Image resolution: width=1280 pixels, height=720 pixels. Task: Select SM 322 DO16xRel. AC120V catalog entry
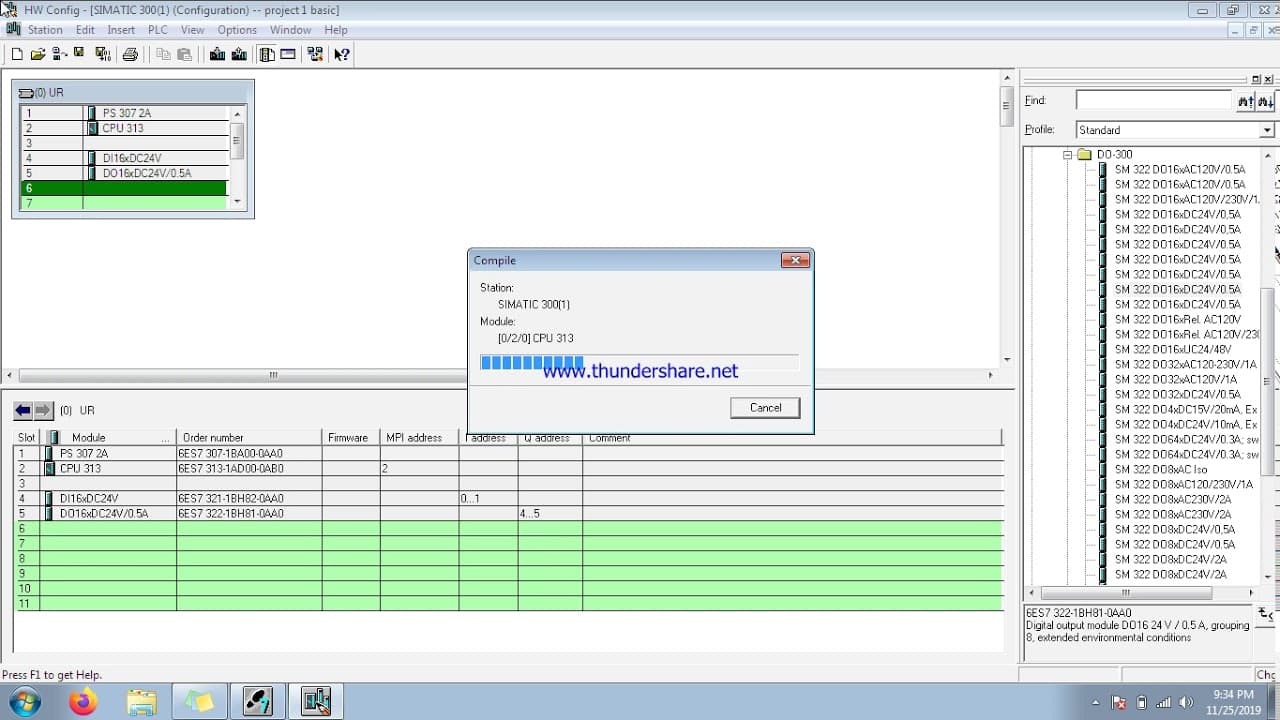1177,320
